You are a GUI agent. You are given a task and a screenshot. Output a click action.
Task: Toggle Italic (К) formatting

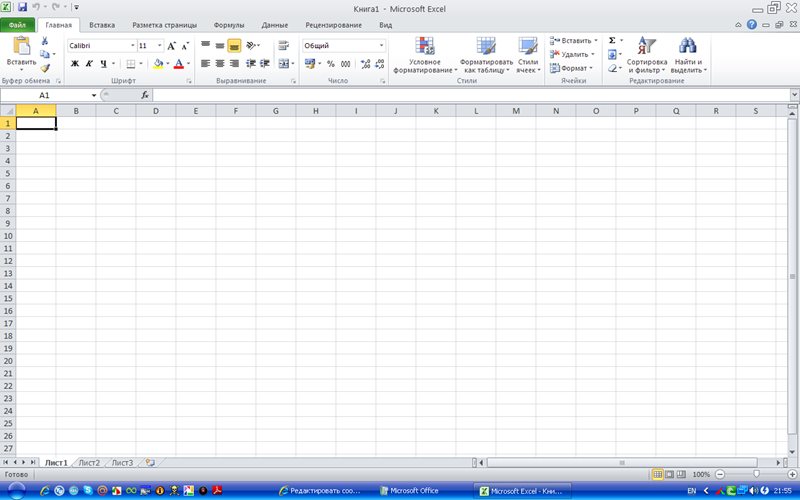[x=89, y=64]
